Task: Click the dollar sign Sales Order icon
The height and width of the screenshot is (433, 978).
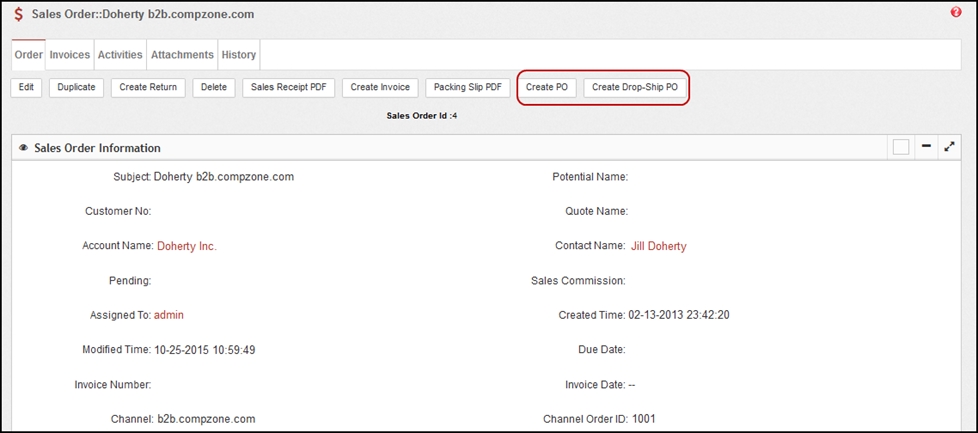Action: pos(19,14)
